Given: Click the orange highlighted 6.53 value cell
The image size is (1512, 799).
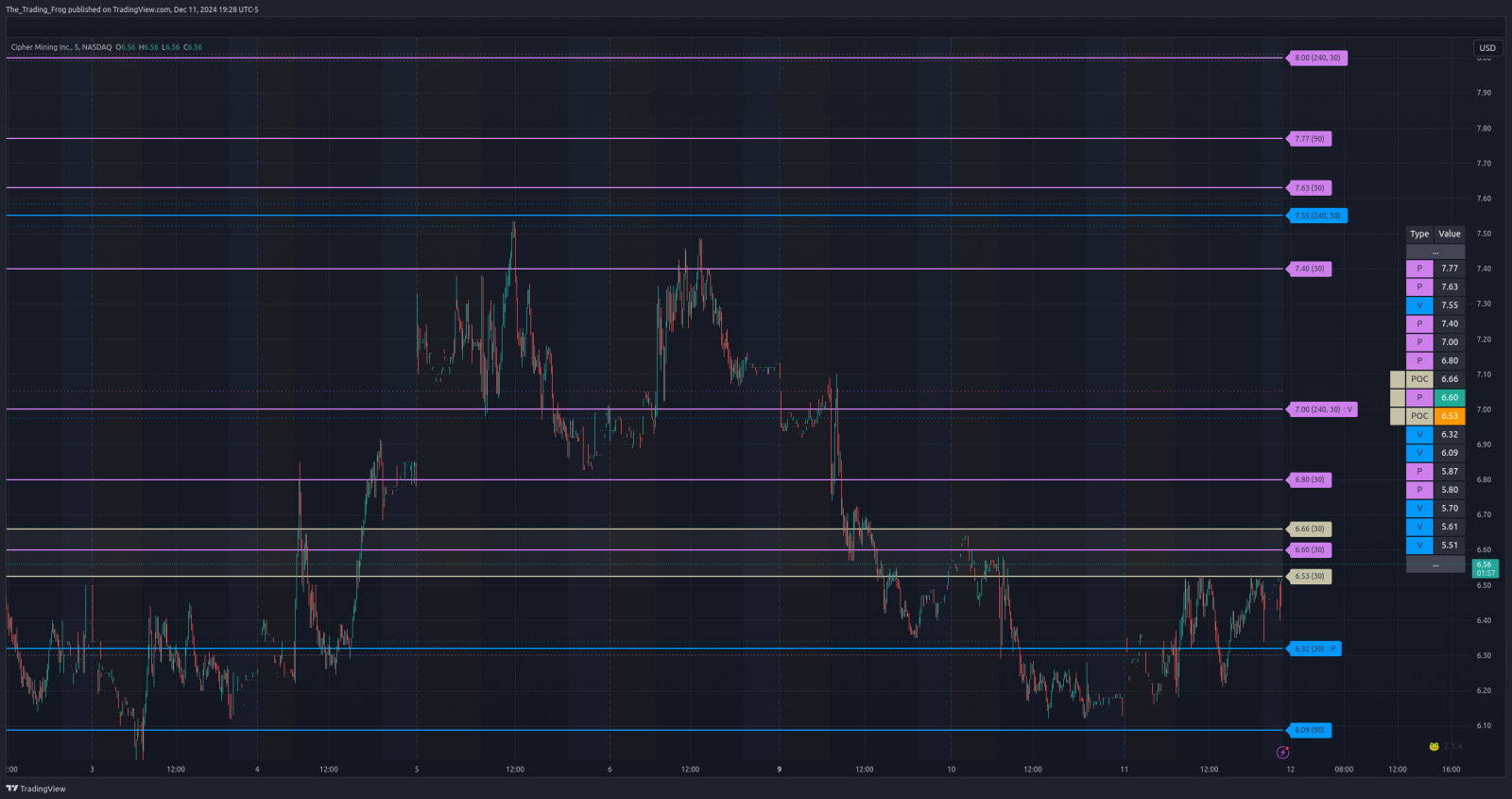Looking at the screenshot, I should [x=1450, y=416].
